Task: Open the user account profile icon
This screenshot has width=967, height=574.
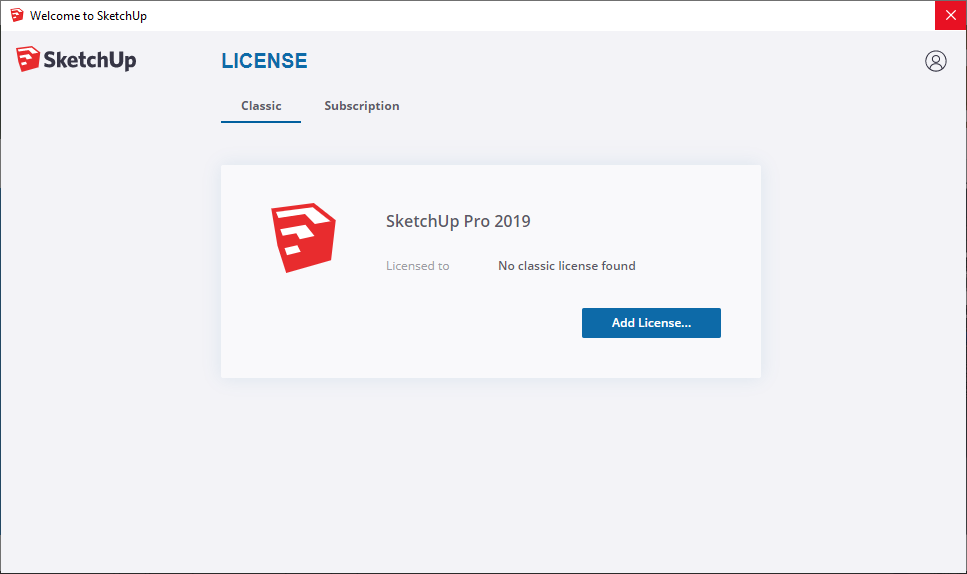Action: pos(935,61)
